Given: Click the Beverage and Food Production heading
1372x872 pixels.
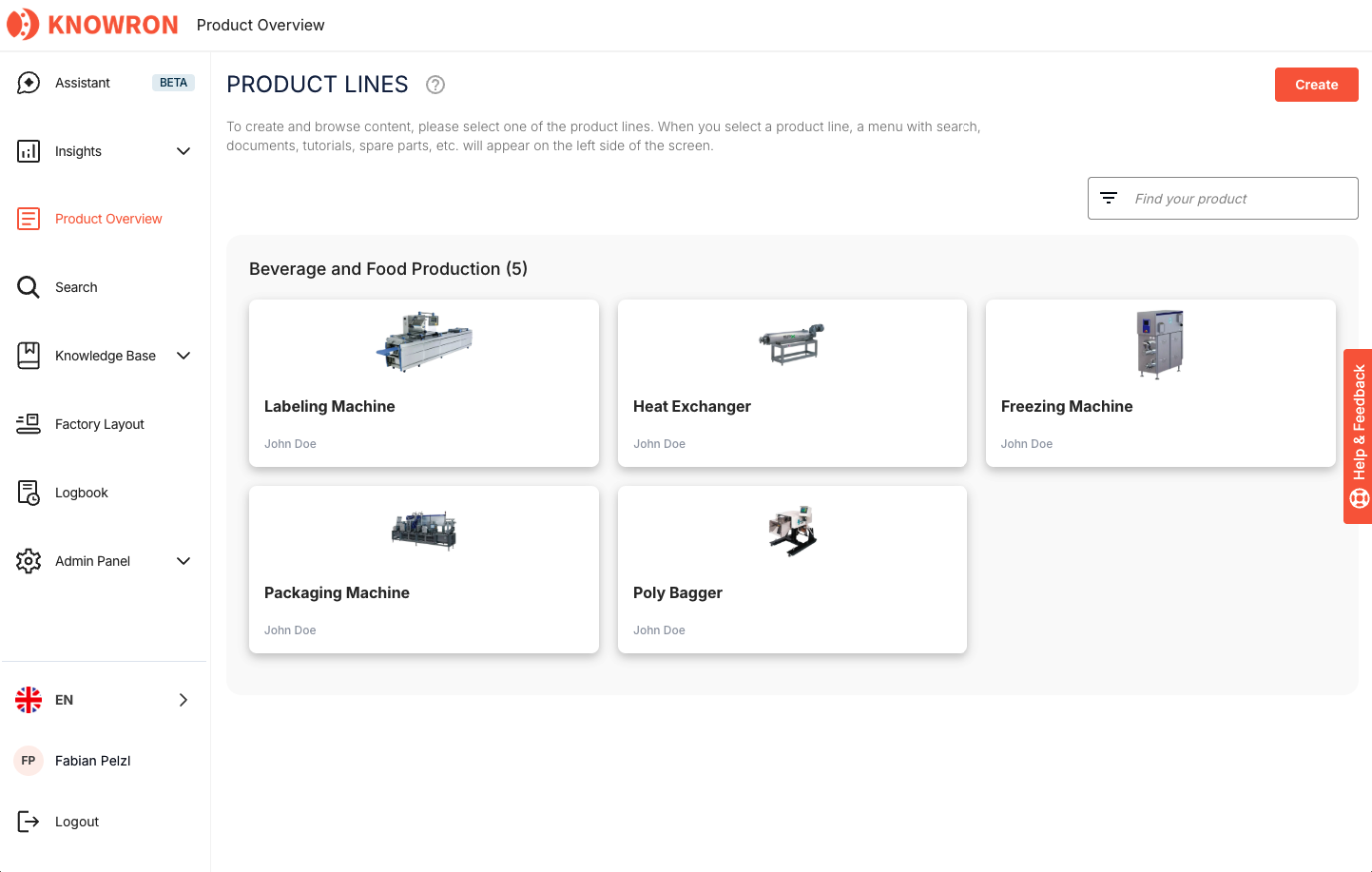Looking at the screenshot, I should tap(388, 269).
